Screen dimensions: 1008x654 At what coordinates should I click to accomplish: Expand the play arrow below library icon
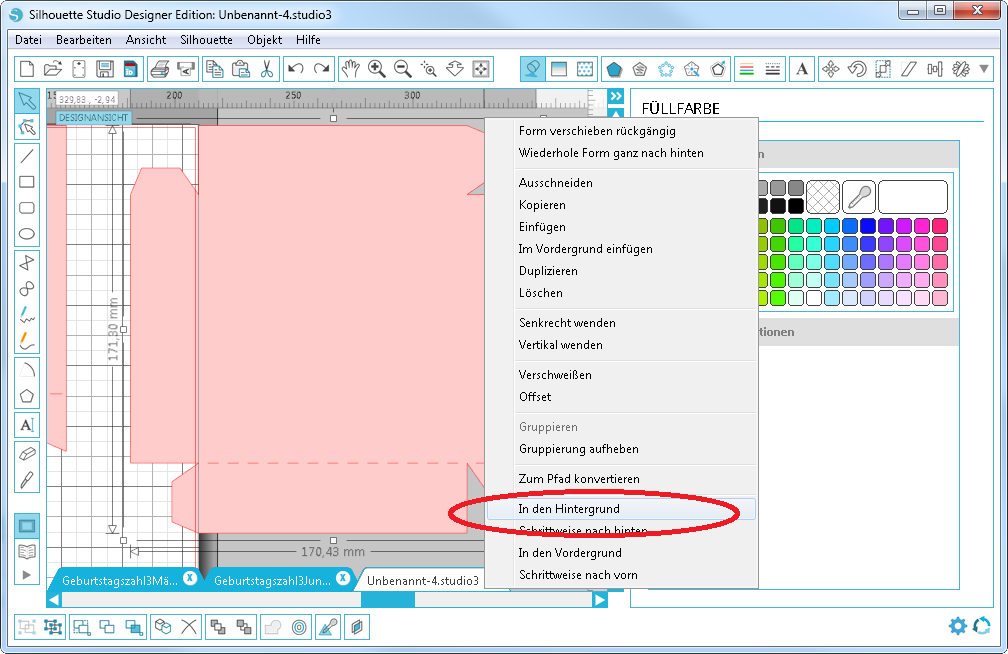click(x=27, y=575)
